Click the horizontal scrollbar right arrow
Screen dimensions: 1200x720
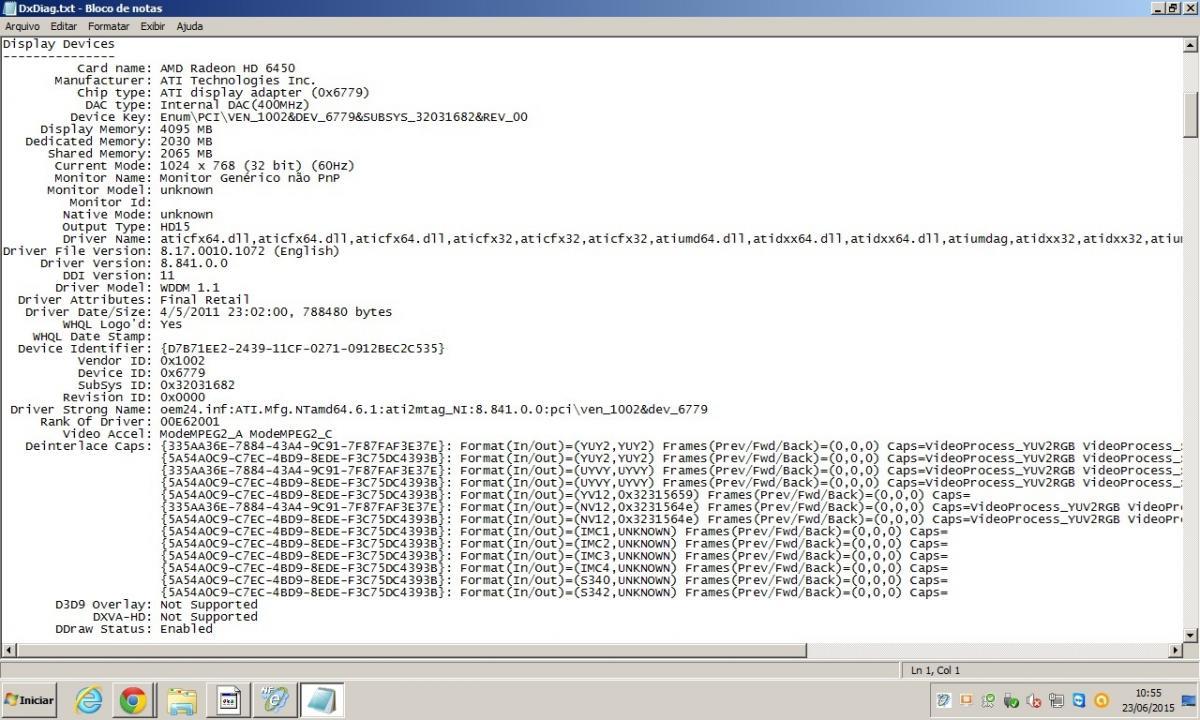point(1176,650)
